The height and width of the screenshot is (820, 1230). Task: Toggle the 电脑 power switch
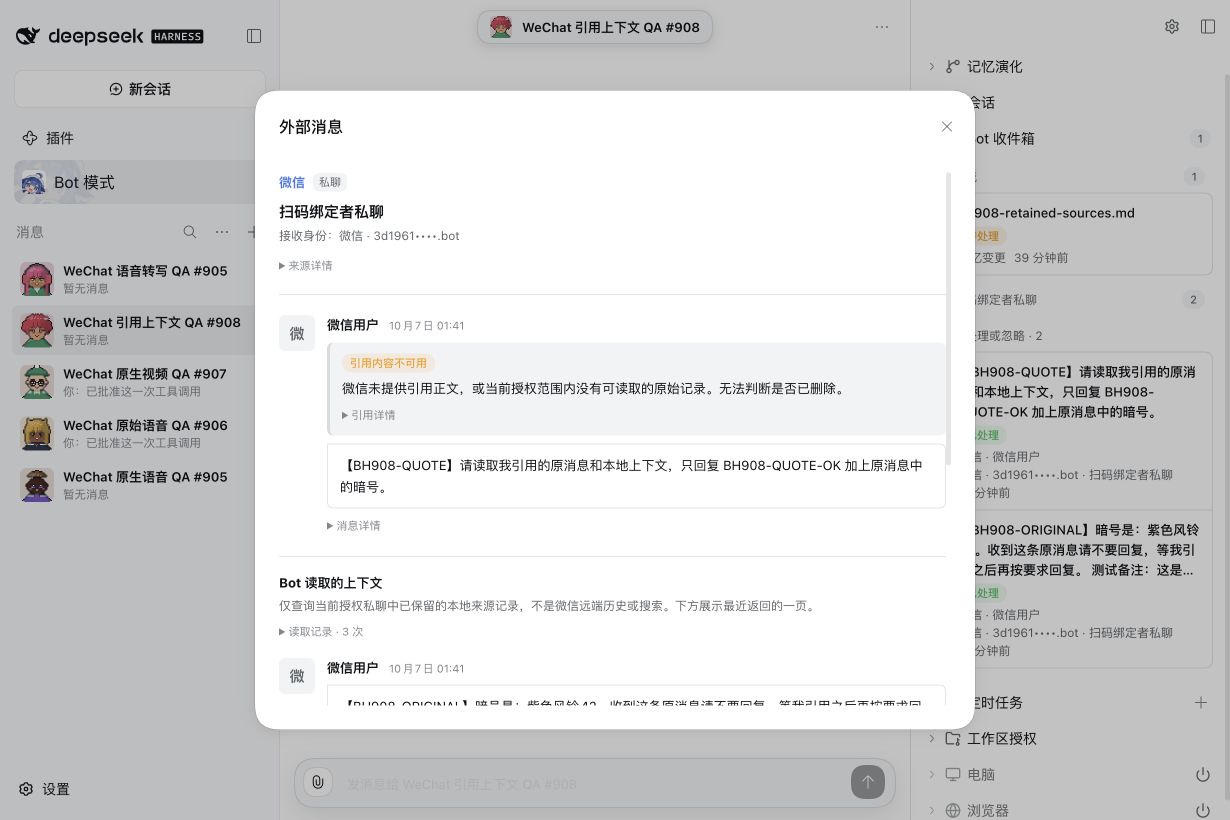(1203, 775)
